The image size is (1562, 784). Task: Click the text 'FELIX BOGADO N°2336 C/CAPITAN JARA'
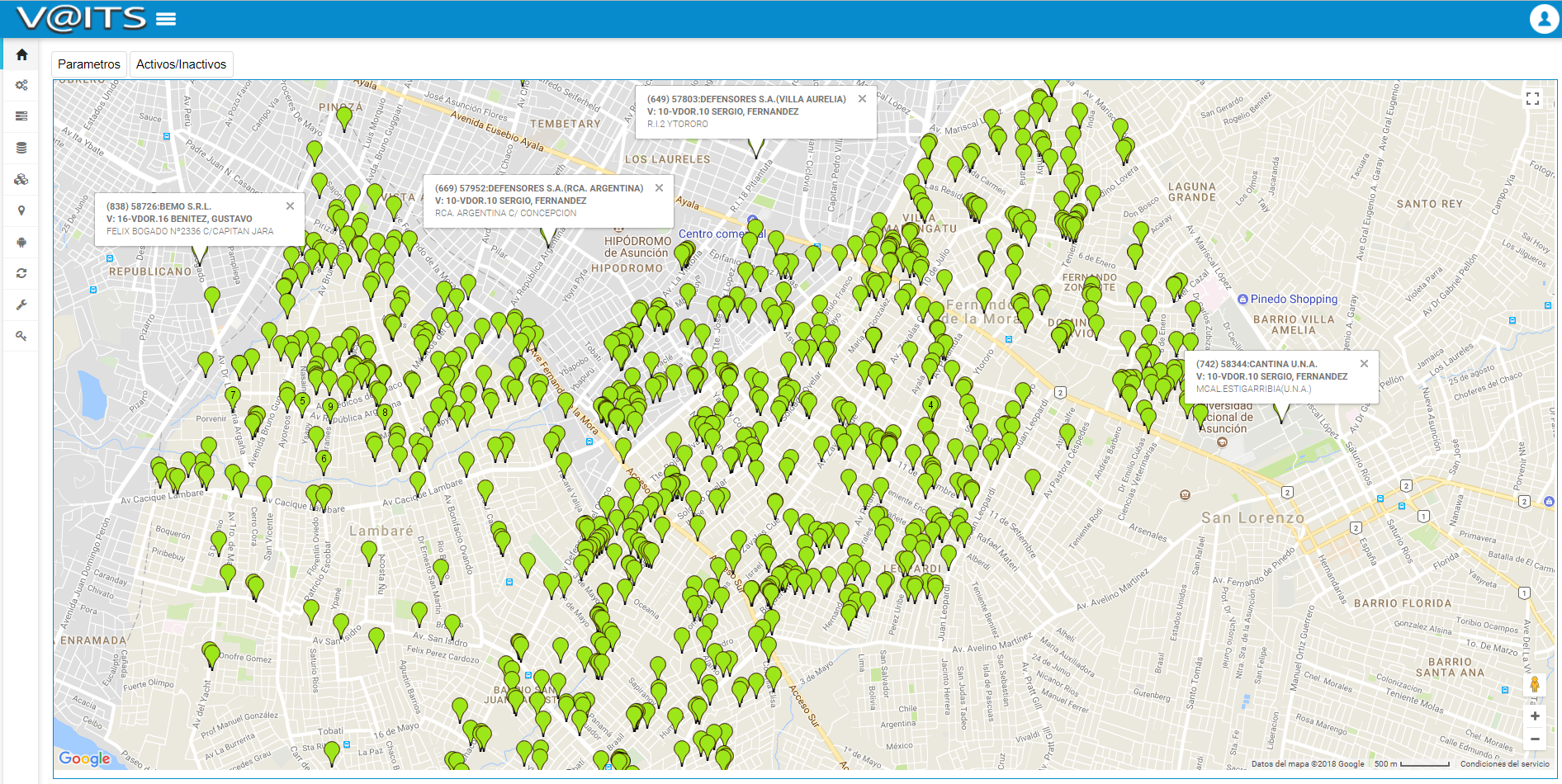[x=190, y=231]
